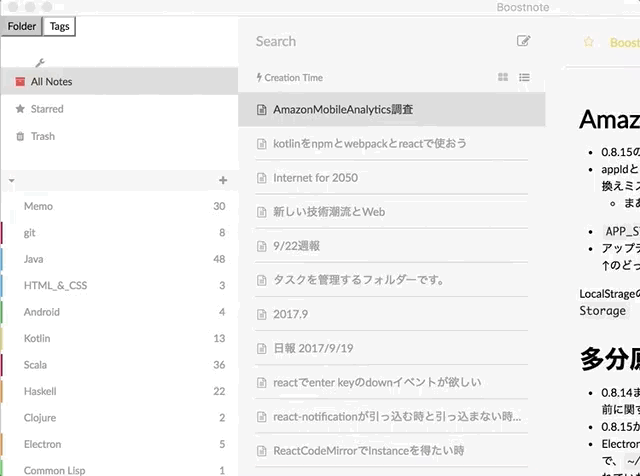640x476 pixels.
Task: Open the 新しい技術潮流とWeb note
Action: point(392,212)
